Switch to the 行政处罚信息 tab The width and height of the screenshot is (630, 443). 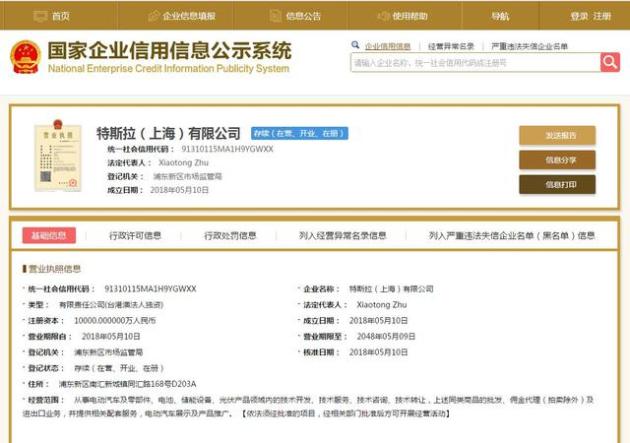(230, 235)
